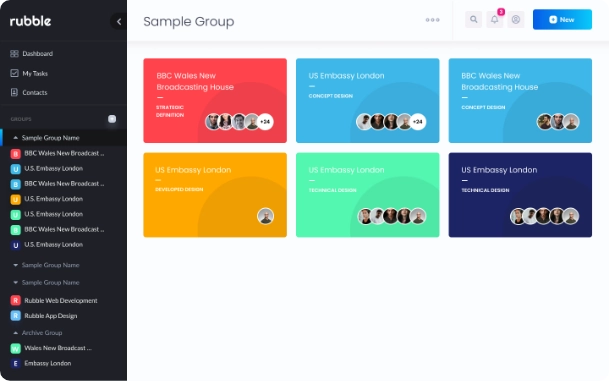Click +24 badge on blue US Embassy card
Viewport: 609px width, 381px height.
point(418,122)
